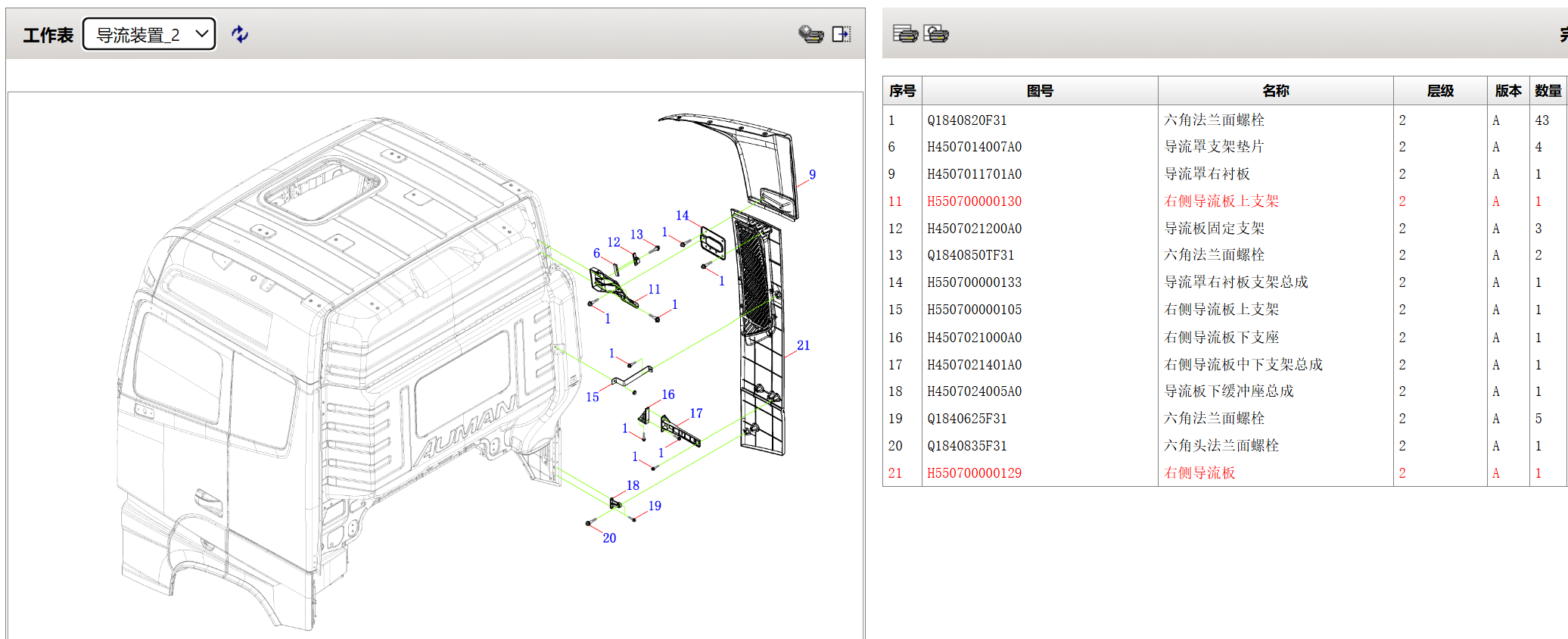Click the print diagram icon
This screenshot has width=1568, height=639.
tap(810, 34)
